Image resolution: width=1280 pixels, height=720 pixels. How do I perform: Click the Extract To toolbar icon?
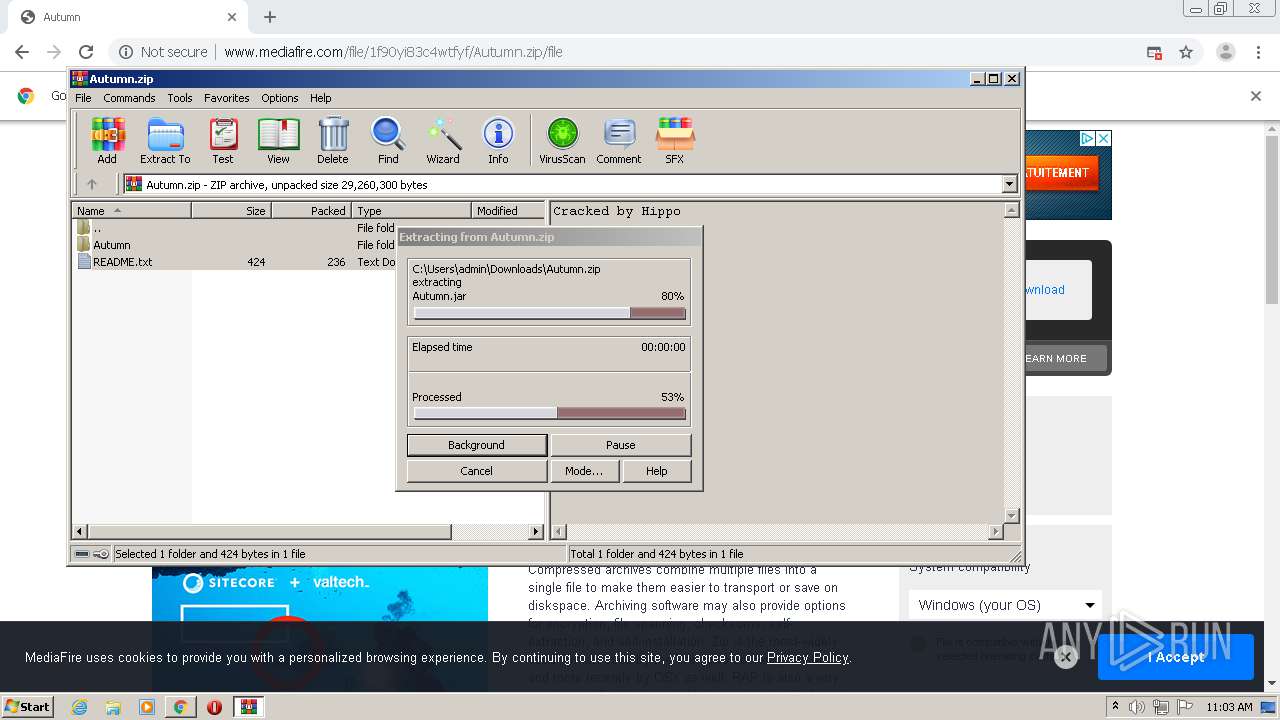(165, 140)
